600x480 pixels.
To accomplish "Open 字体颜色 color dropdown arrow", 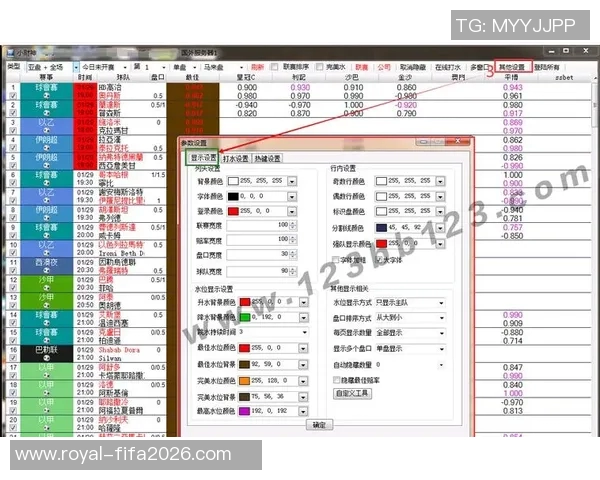I will (x=292, y=196).
